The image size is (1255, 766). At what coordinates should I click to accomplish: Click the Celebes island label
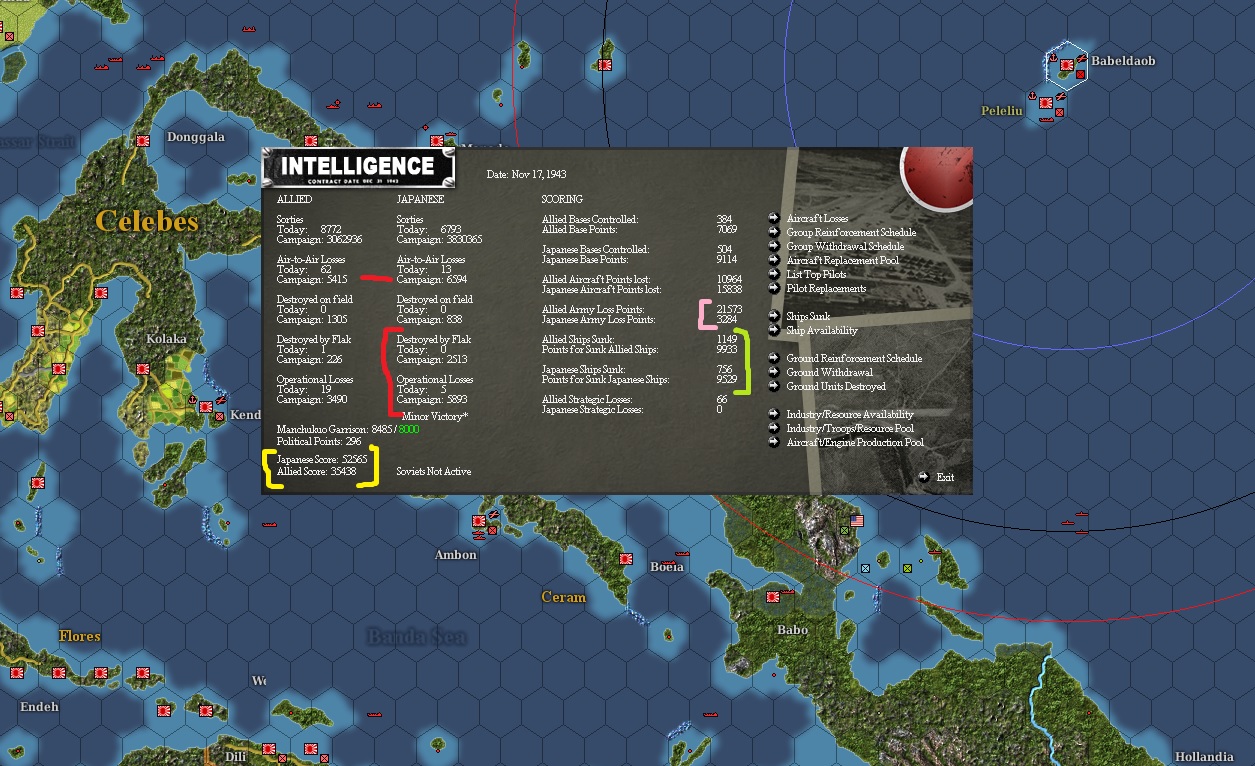pos(147,221)
